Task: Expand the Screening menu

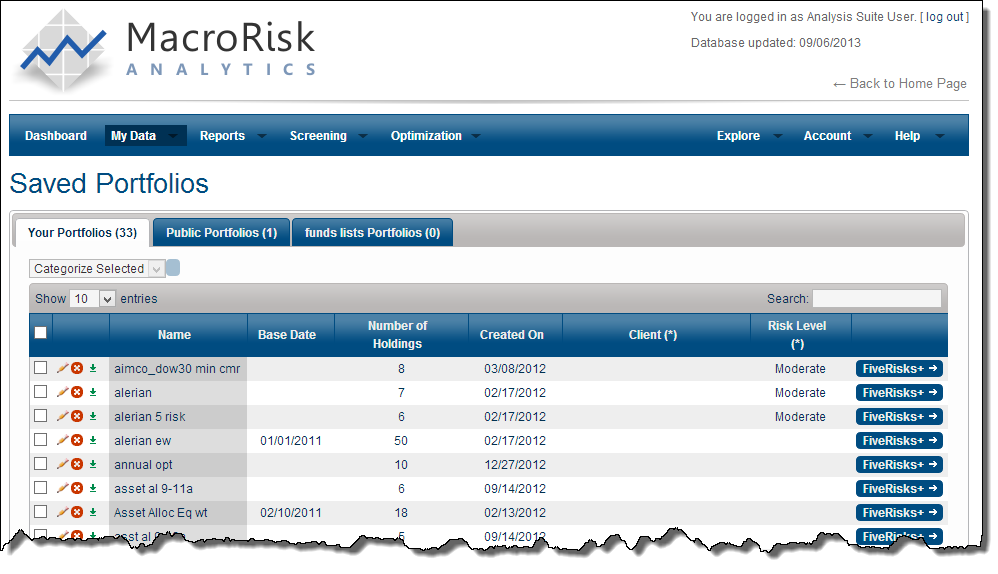Action: coord(328,136)
